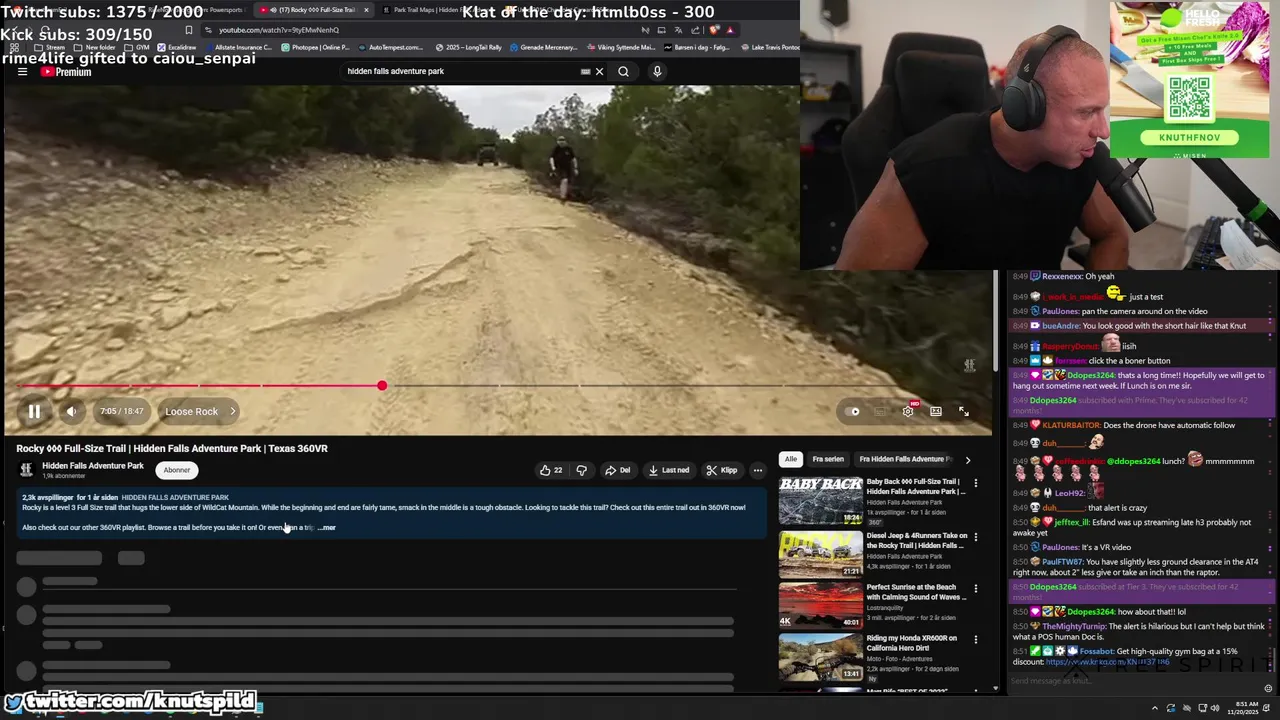This screenshot has width=1280, height=720.
Task: Open options menu for Diesel Jeep video
Action: coord(976,537)
